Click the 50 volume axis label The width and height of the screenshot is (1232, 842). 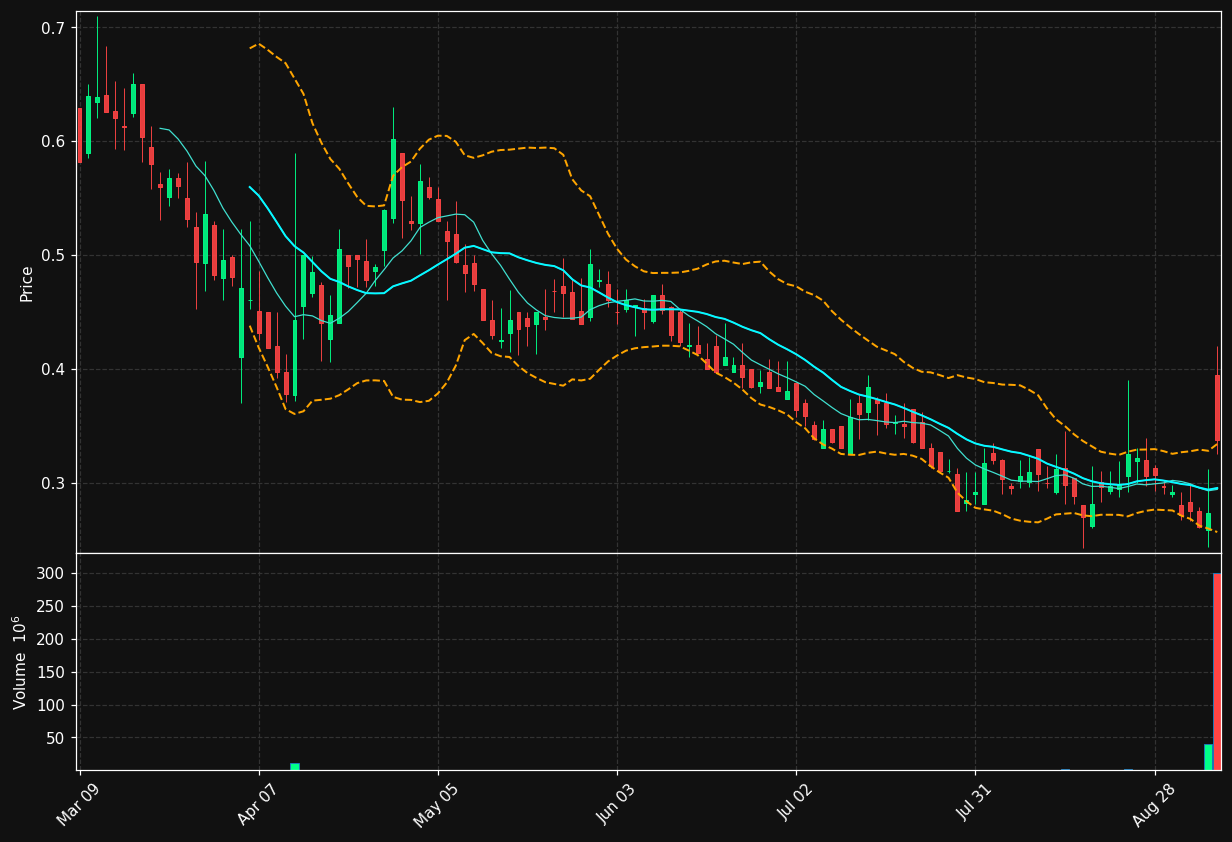[x=57, y=739]
